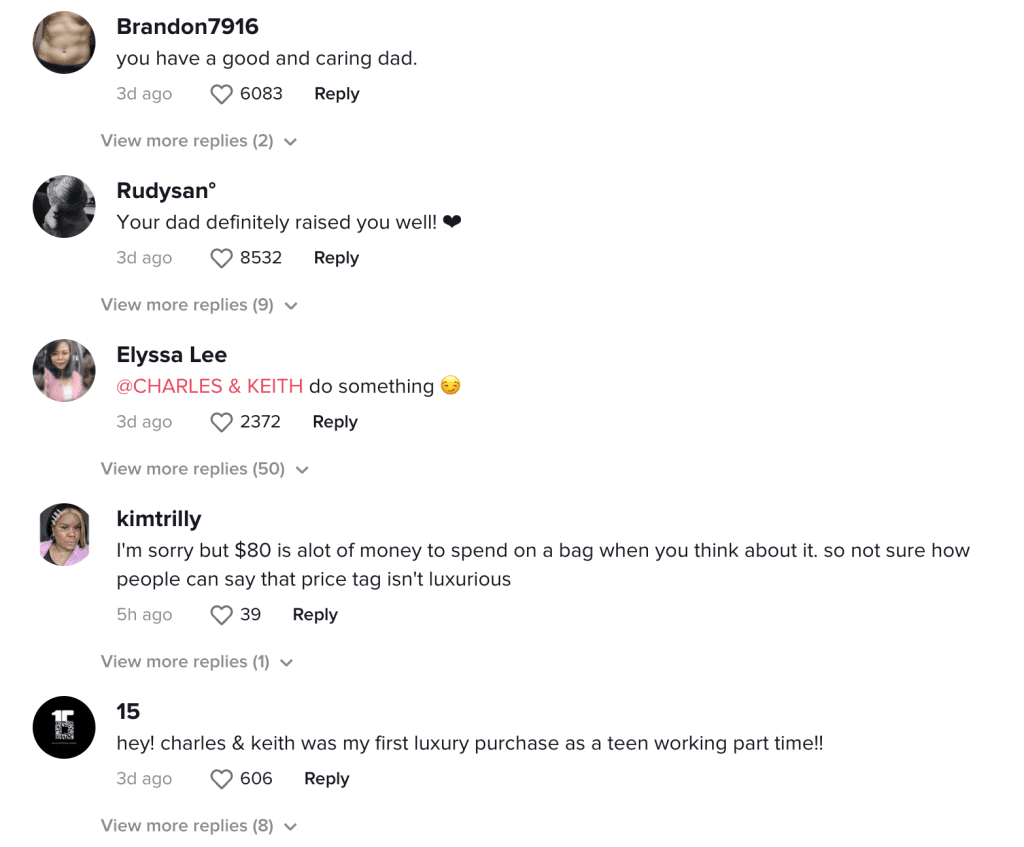This screenshot has height=847, width=1024.
Task: Tap the heart icon on Rudysan's comment
Action: tap(221, 257)
